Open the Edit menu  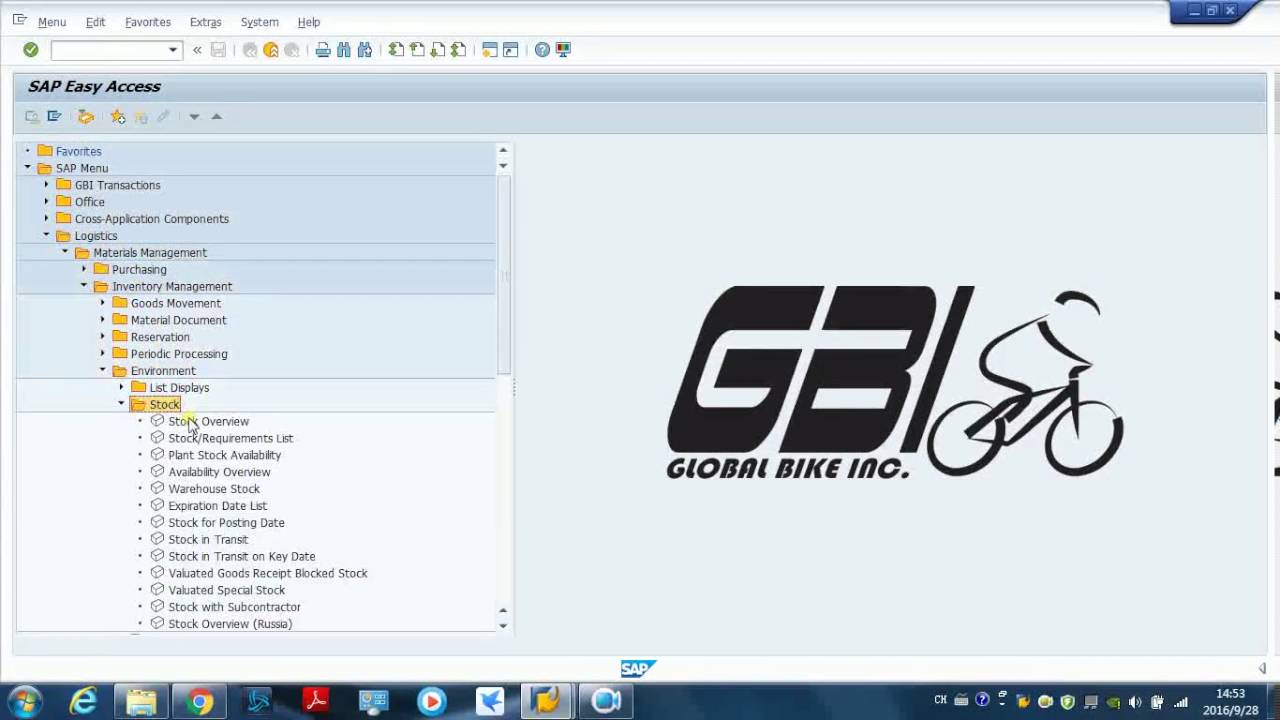point(95,22)
